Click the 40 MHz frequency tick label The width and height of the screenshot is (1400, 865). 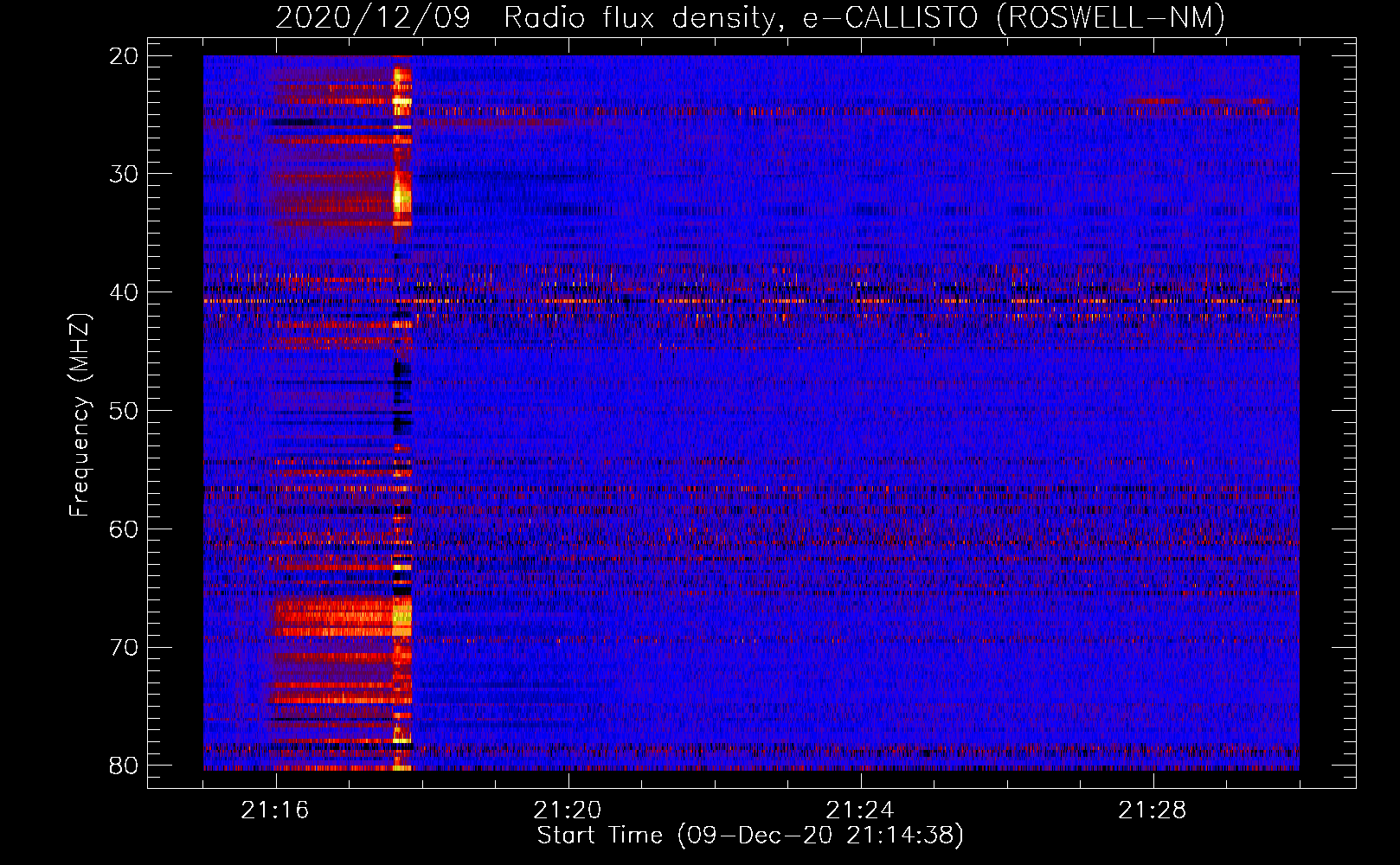(124, 292)
